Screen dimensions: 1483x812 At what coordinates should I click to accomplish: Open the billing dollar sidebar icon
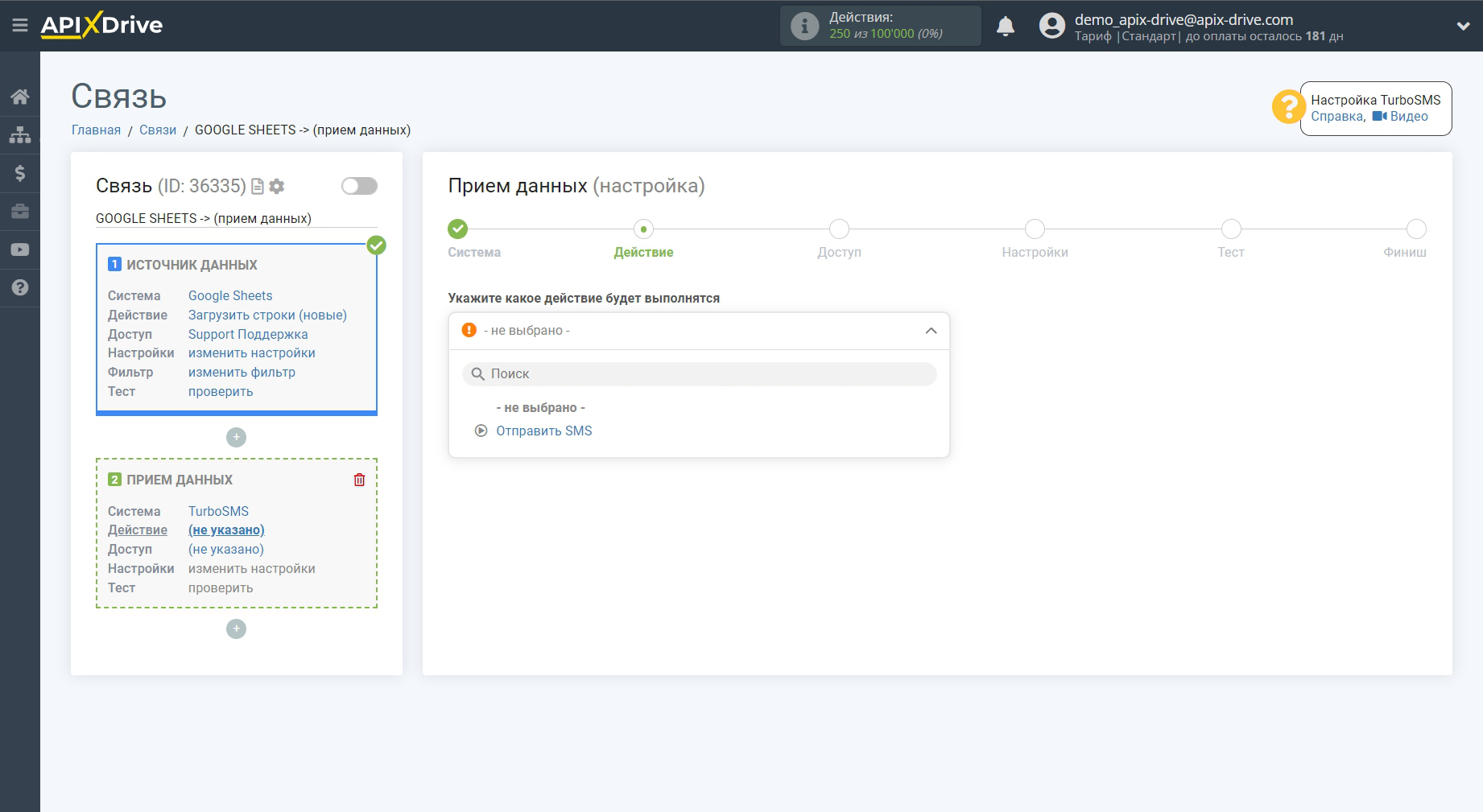[20, 173]
